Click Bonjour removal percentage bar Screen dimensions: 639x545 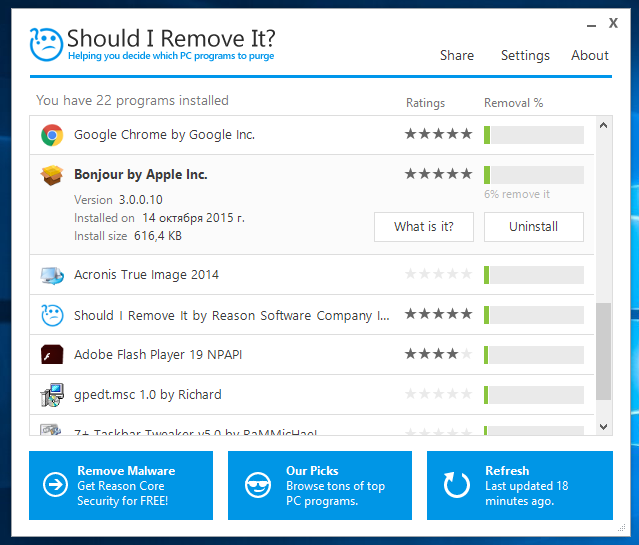(534, 175)
